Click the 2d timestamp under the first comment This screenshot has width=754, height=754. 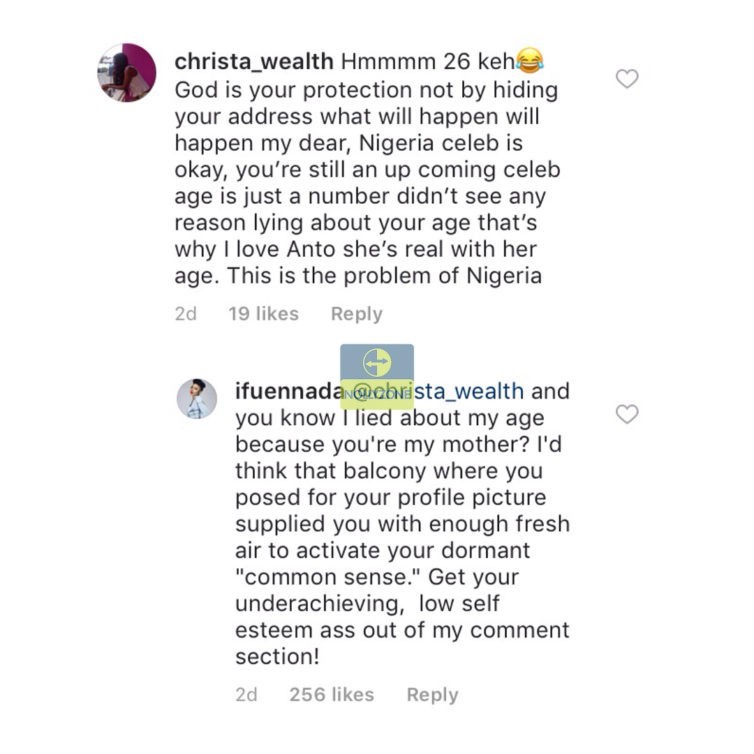(x=186, y=314)
